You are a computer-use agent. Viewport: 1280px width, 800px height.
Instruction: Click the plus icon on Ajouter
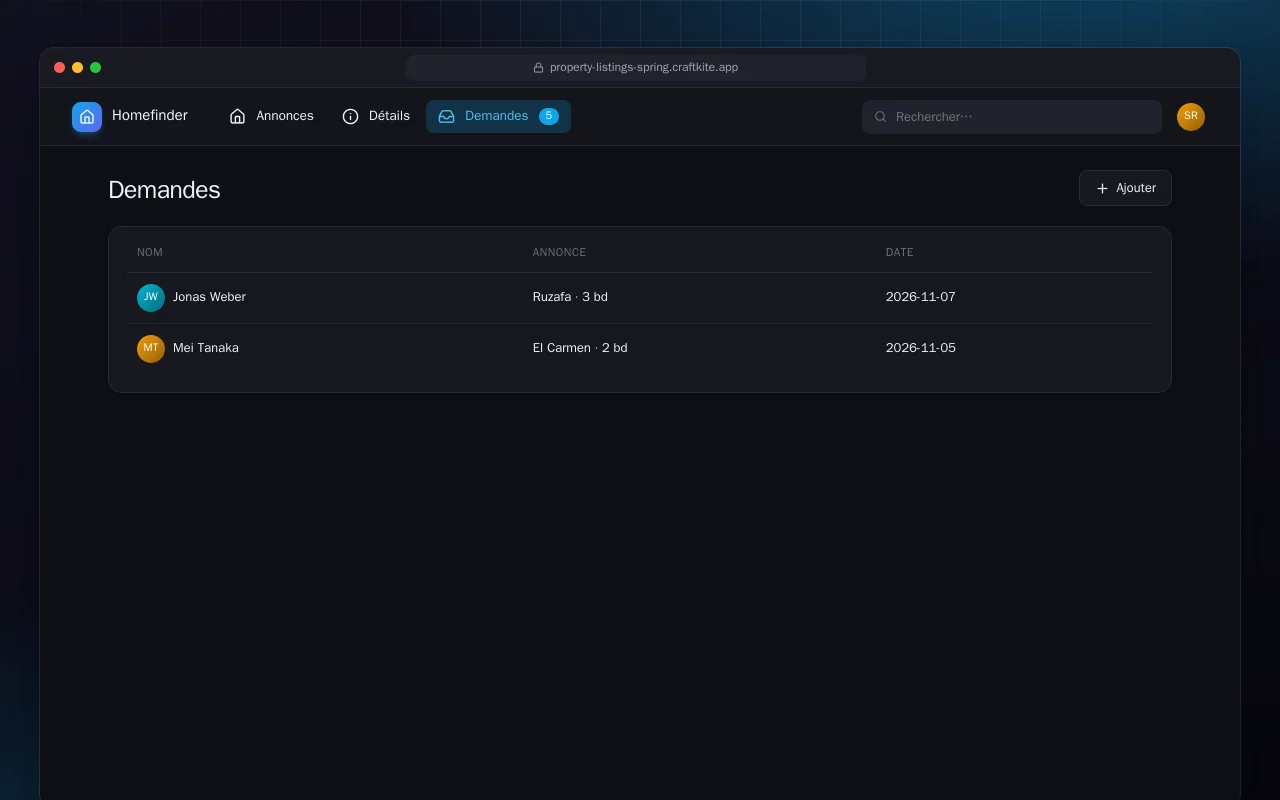1102,188
